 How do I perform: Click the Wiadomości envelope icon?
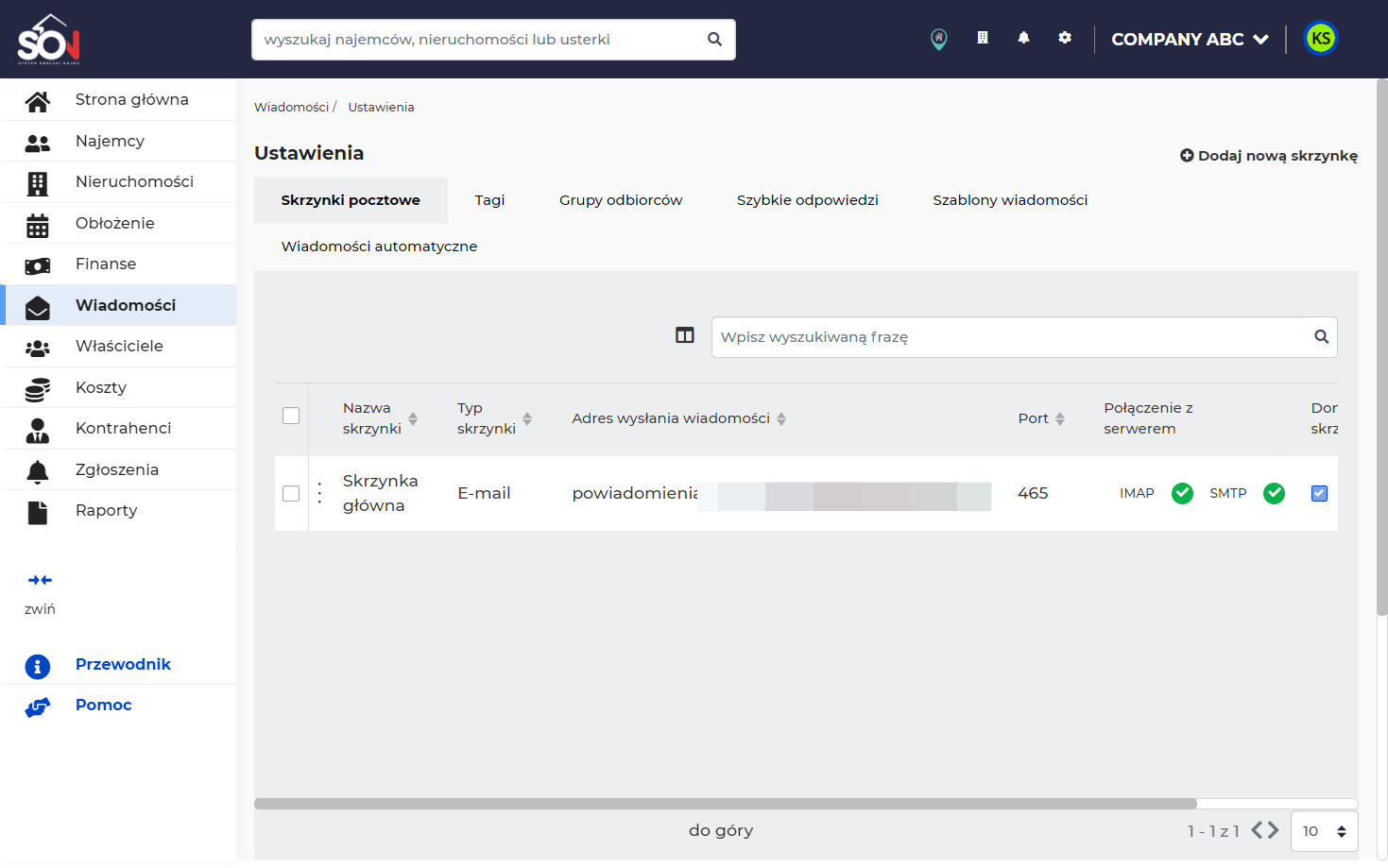pos(38,307)
